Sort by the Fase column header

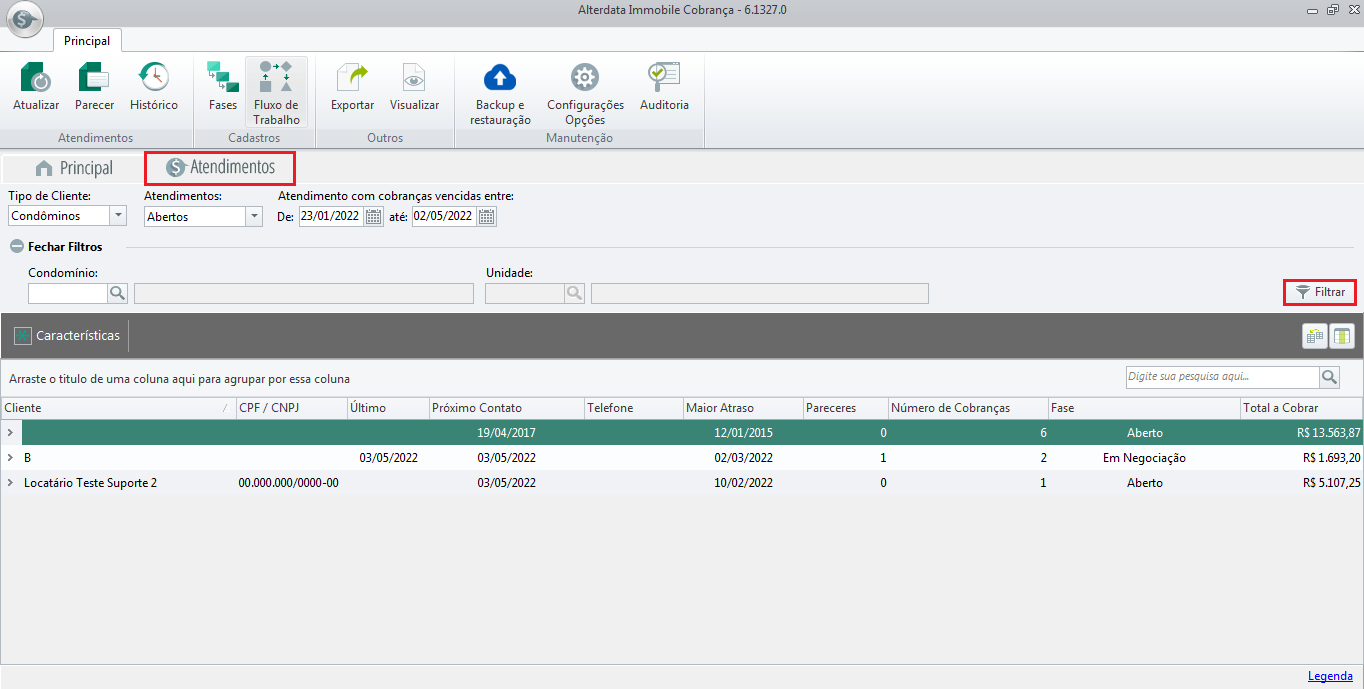tap(1144, 408)
